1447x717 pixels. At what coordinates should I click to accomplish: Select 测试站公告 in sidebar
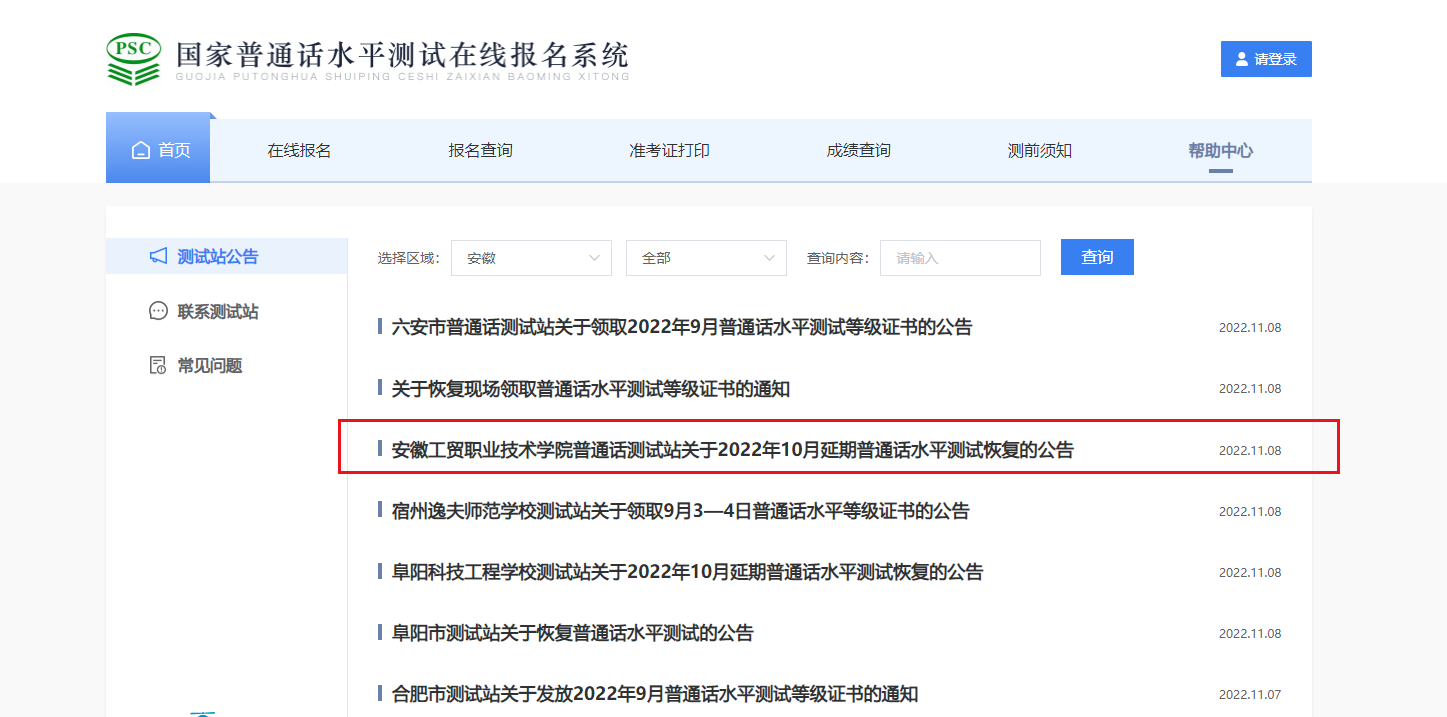226,256
